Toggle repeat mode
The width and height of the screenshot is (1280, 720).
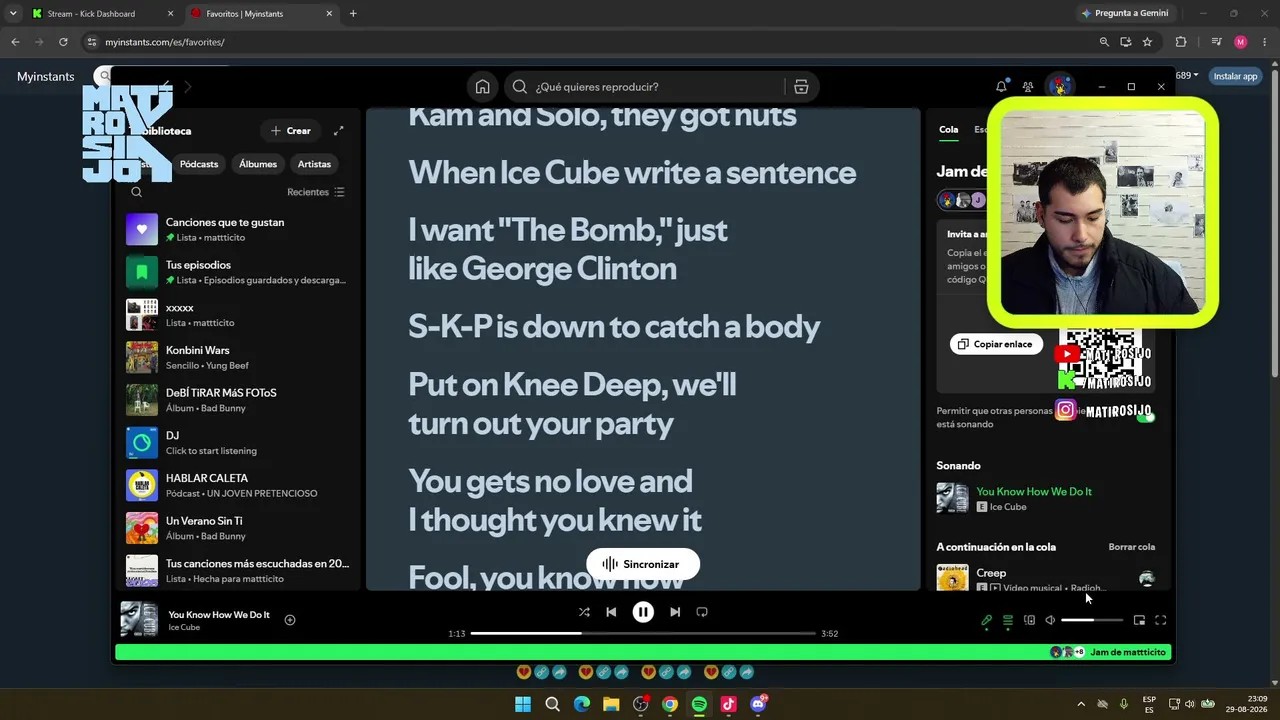pos(702,612)
